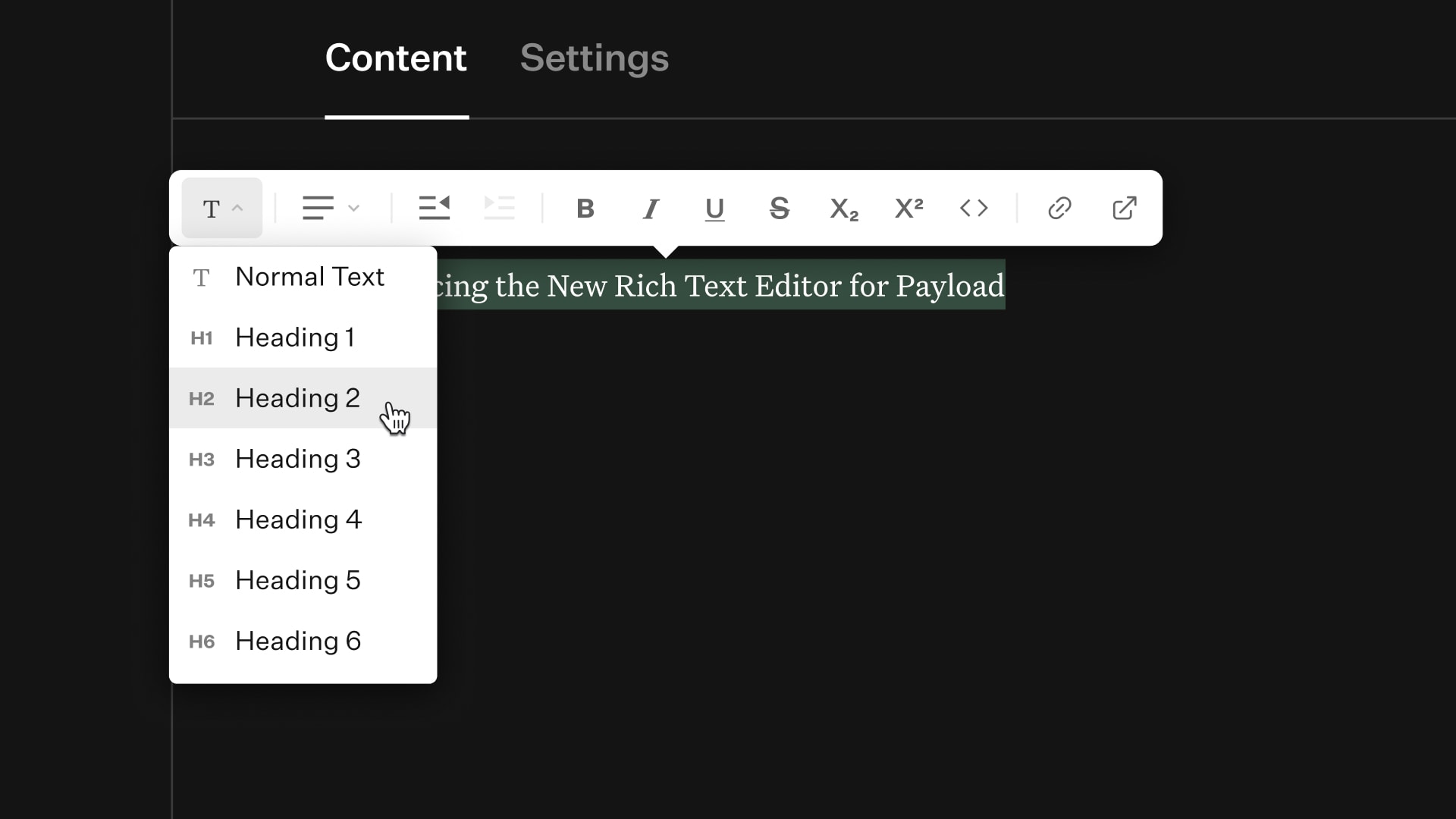
Task: Click the disabled indent icon
Action: click(499, 208)
